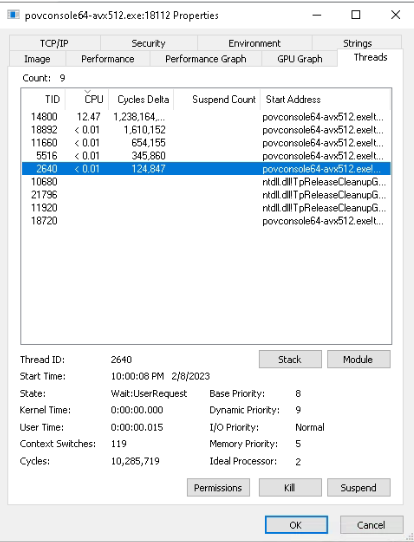Switch to the GPU Graph tab
414x542 pixels.
pyautogui.click(x=300, y=59)
